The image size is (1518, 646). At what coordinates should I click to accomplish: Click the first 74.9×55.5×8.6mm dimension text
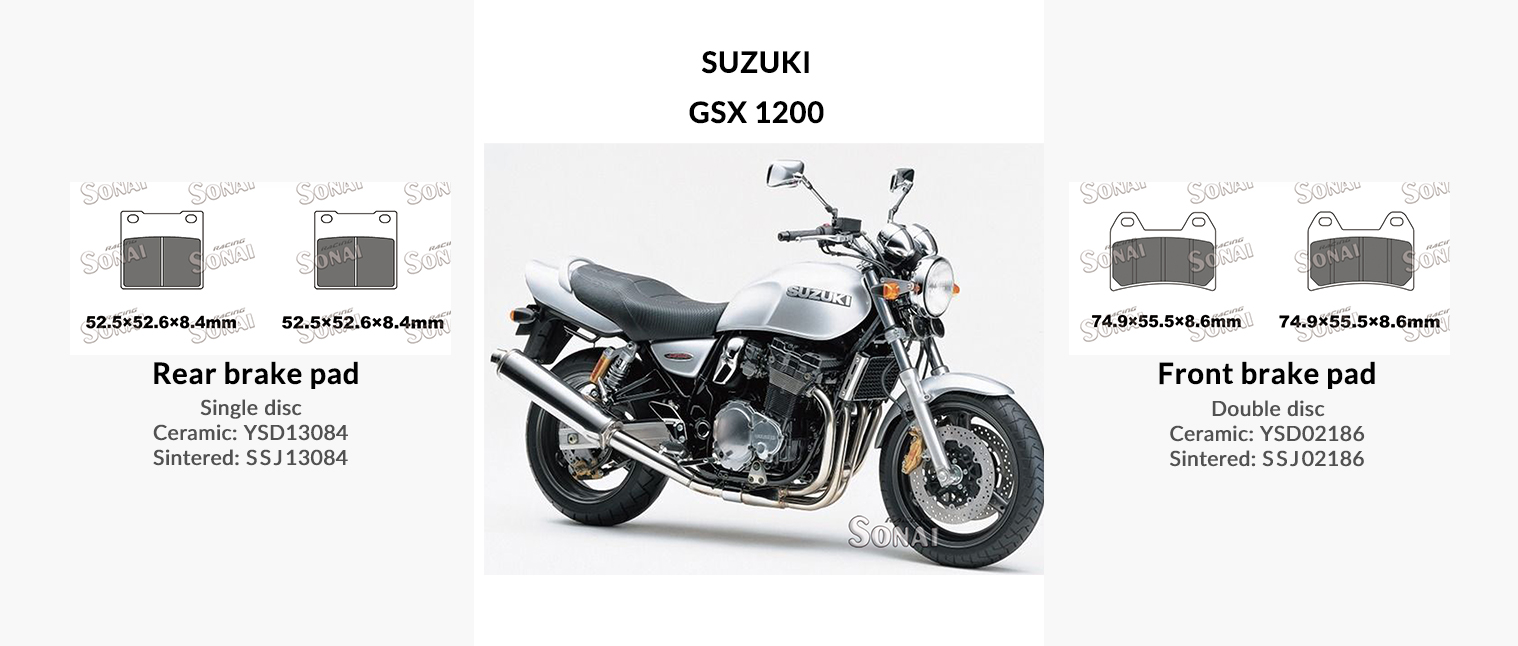pos(1166,321)
